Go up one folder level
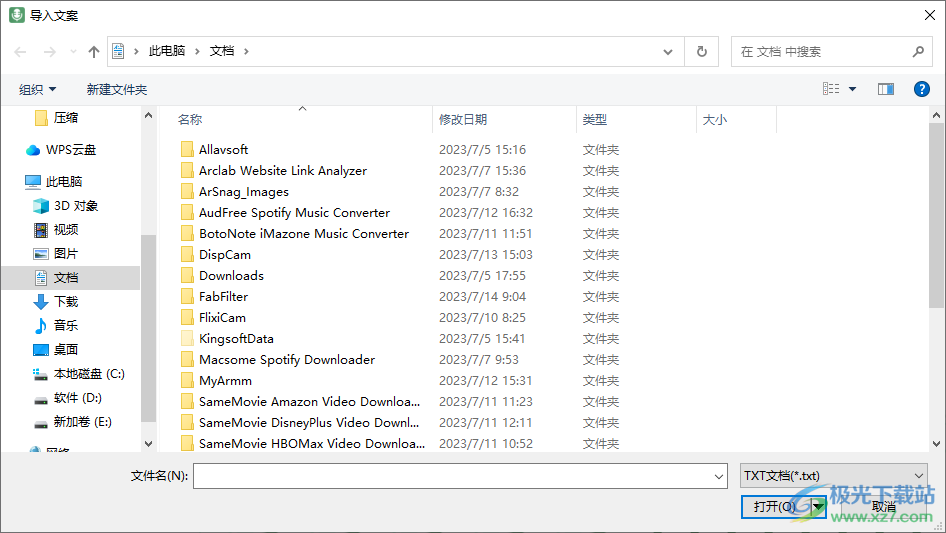 coord(94,52)
